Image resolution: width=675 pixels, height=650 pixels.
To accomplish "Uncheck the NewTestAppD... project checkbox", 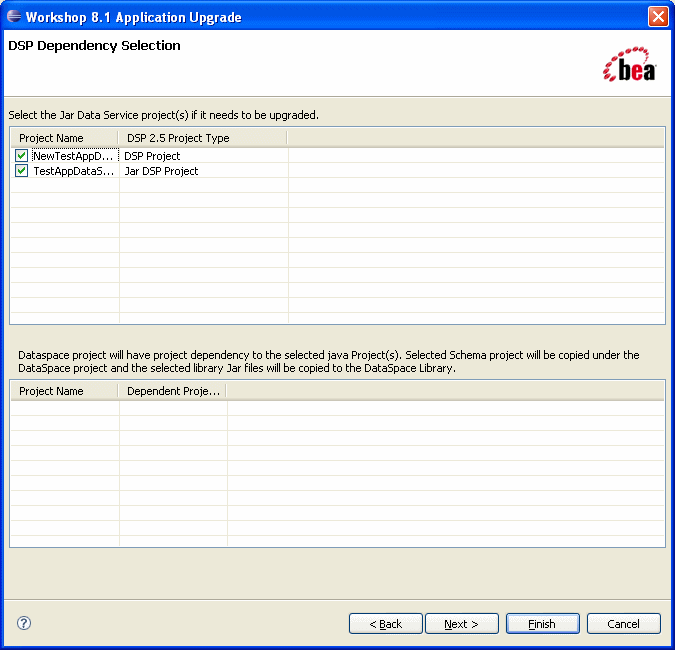I will pos(21,155).
